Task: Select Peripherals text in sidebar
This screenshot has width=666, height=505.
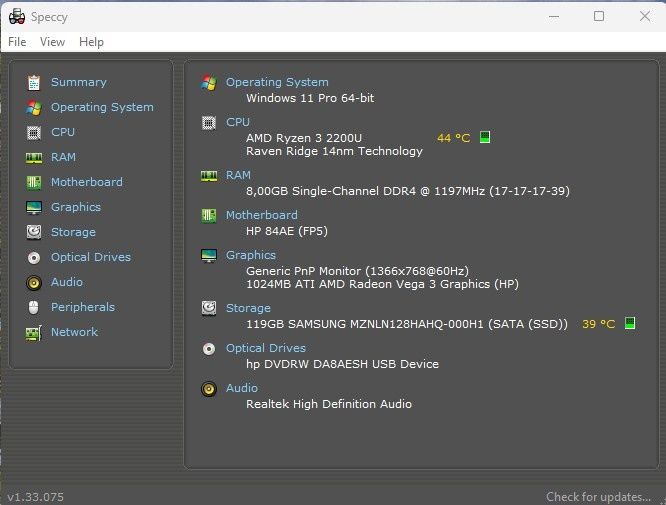Action: [83, 307]
